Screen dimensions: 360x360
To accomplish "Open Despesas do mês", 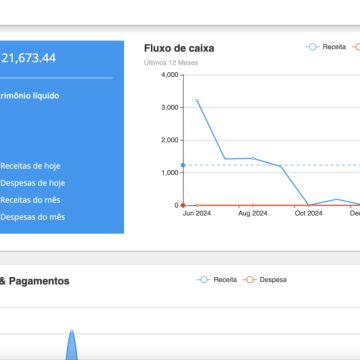I will coord(33,217).
